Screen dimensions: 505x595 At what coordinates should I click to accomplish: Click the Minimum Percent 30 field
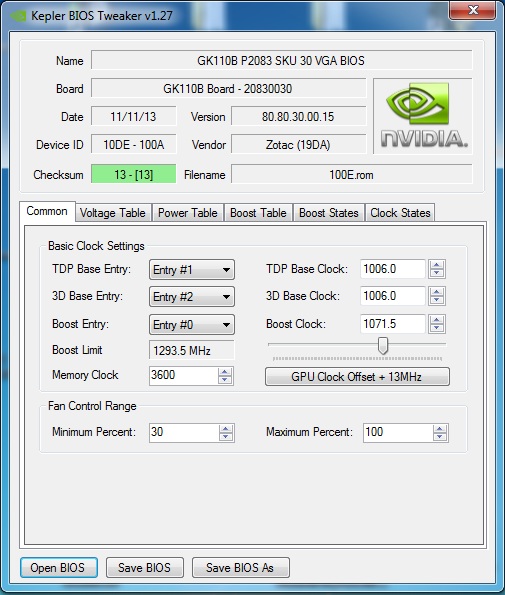pyautogui.click(x=184, y=433)
